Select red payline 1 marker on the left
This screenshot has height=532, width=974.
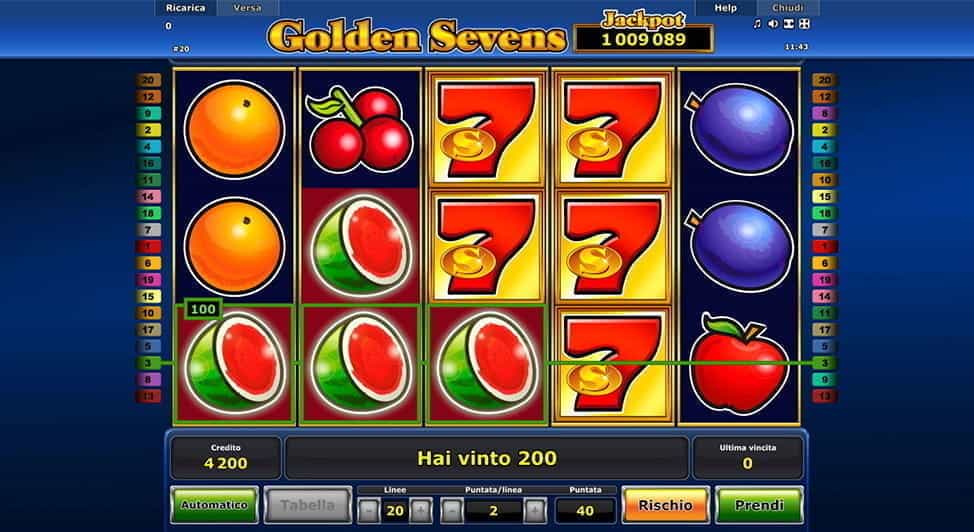click(148, 247)
